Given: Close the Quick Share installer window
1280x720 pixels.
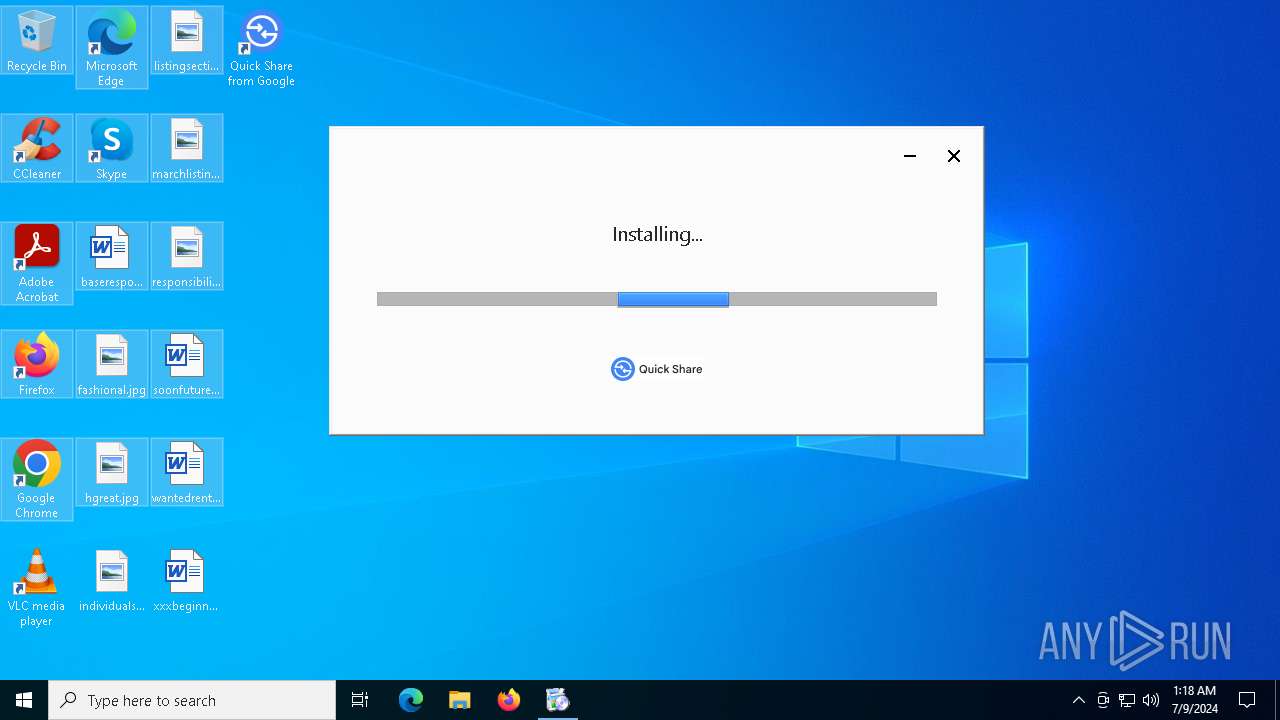Looking at the screenshot, I should 954,156.
